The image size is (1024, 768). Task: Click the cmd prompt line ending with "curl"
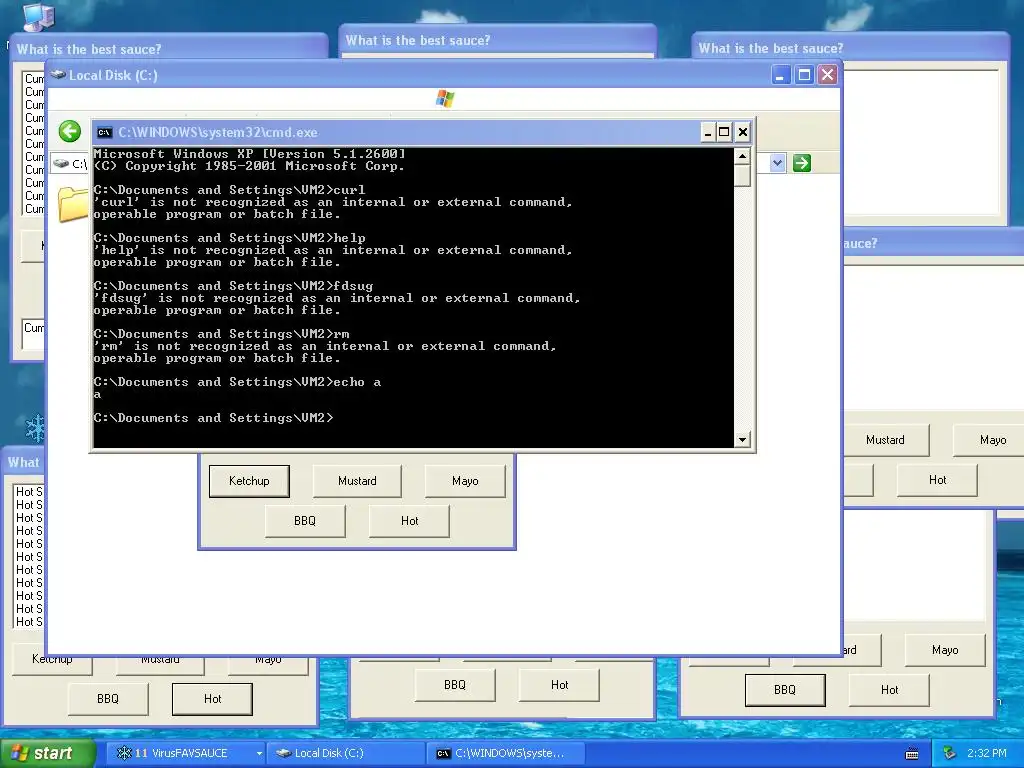pyautogui.click(x=229, y=190)
